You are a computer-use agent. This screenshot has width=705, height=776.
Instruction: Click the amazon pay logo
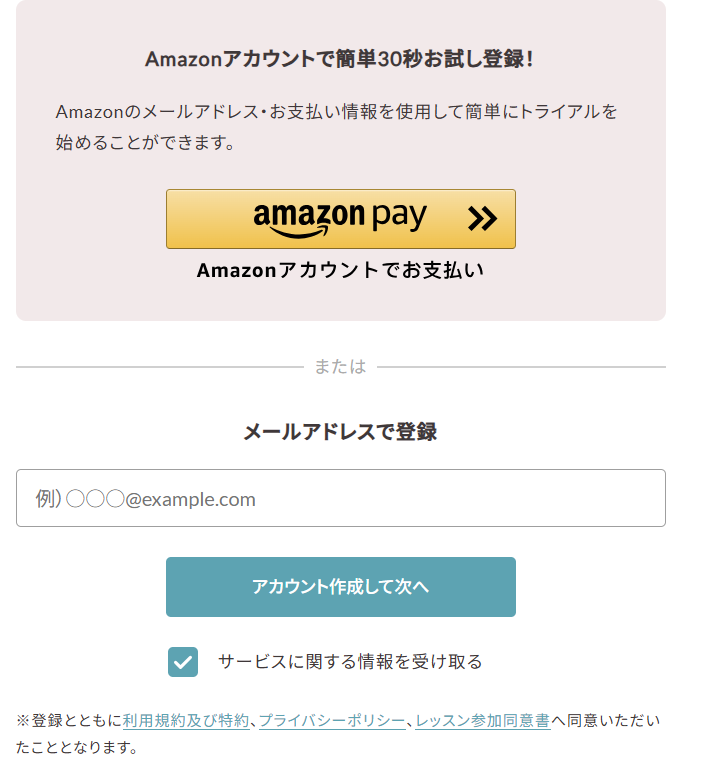pos(340,219)
